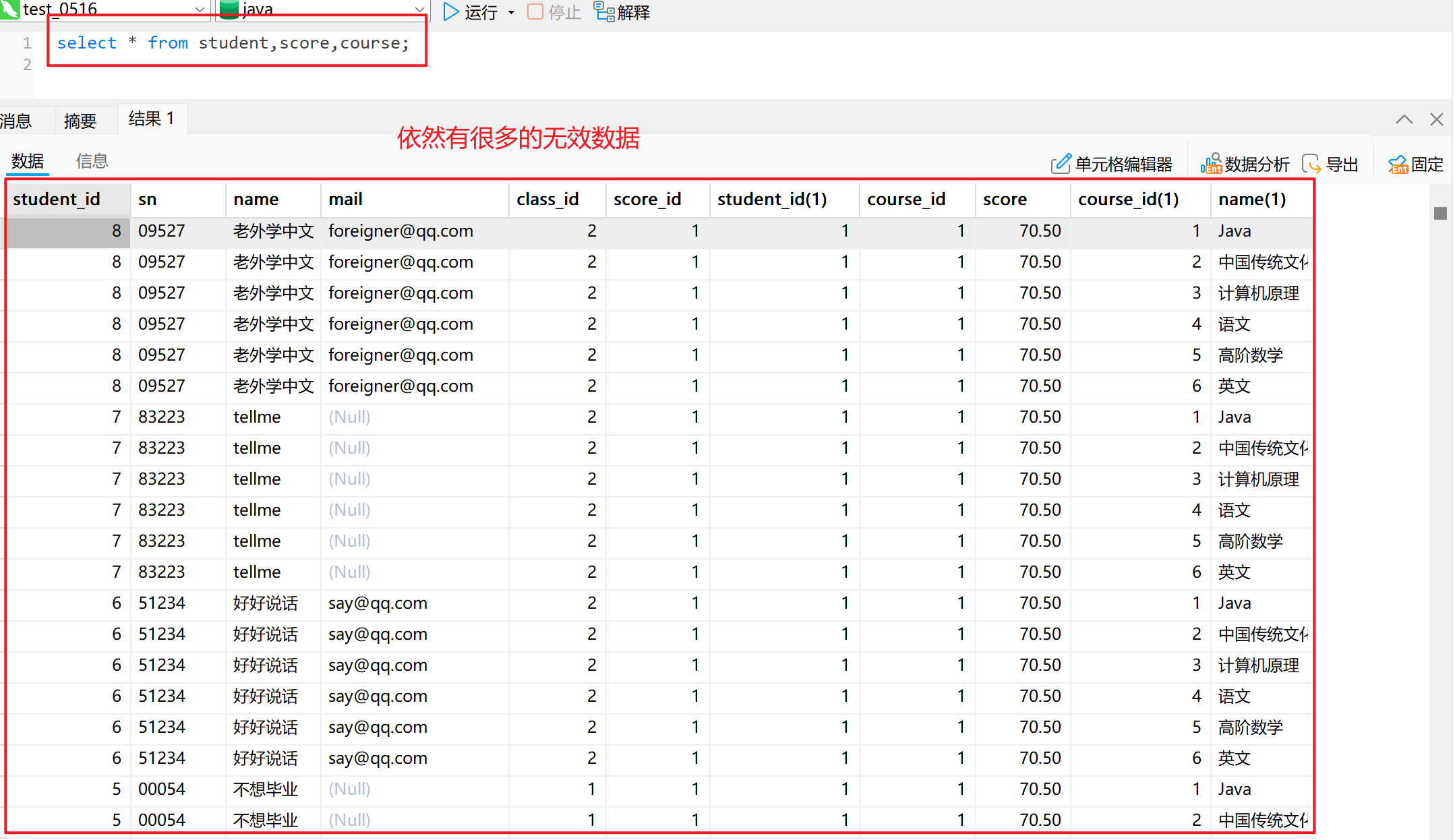Click the score column header
The image size is (1455, 840).
click(x=1005, y=199)
